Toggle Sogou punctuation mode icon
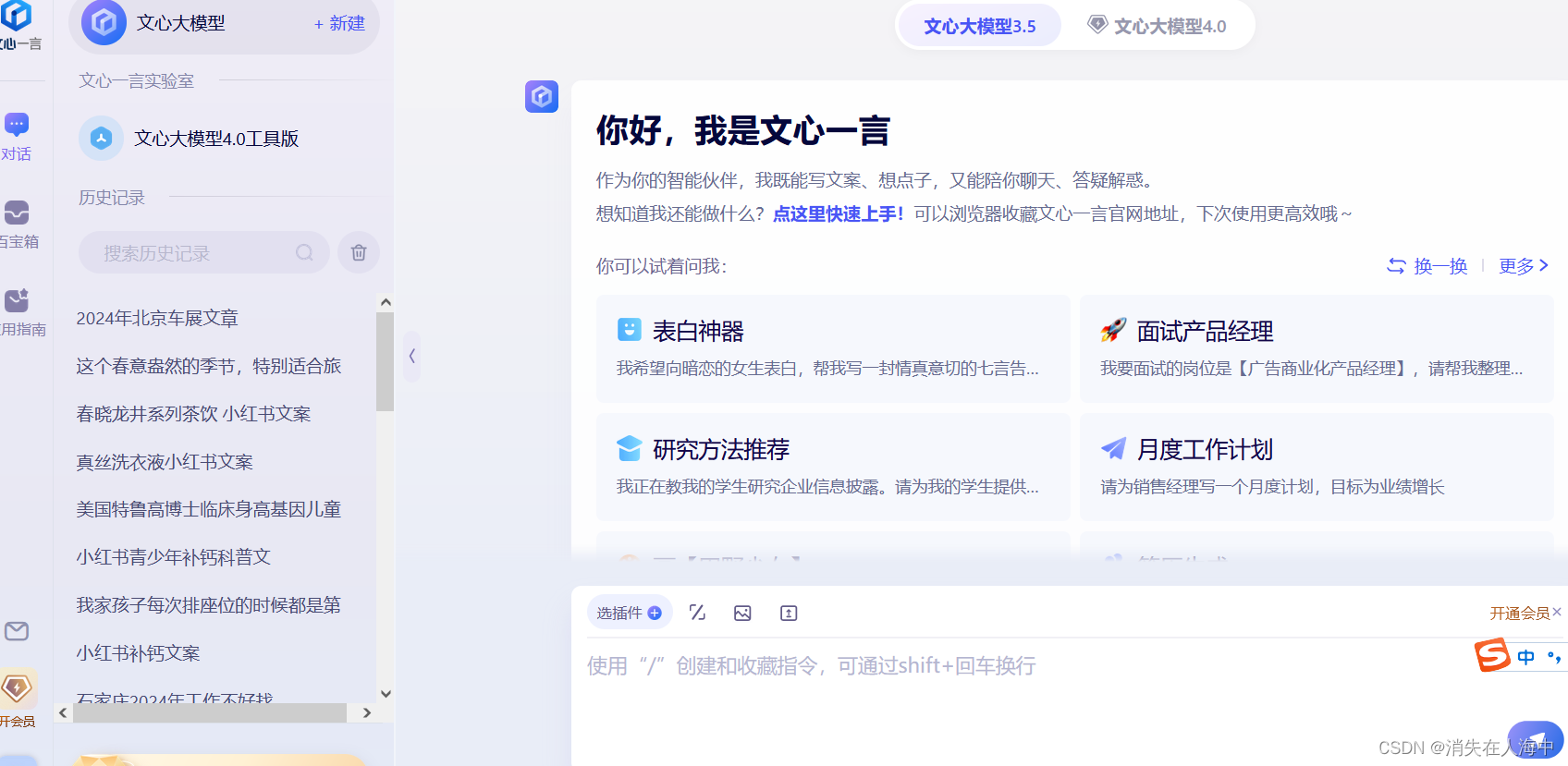 click(1554, 657)
